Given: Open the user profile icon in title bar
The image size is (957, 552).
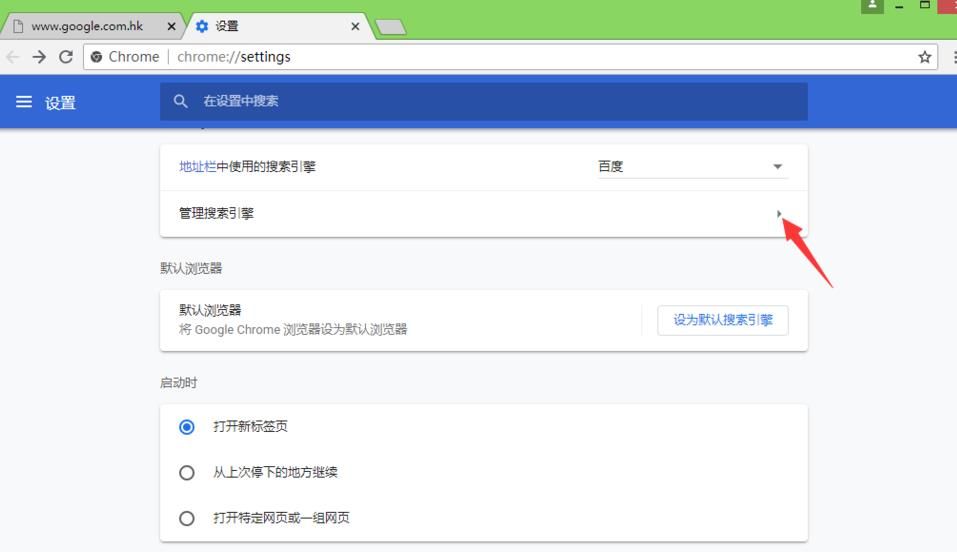Looking at the screenshot, I should (x=872, y=5).
